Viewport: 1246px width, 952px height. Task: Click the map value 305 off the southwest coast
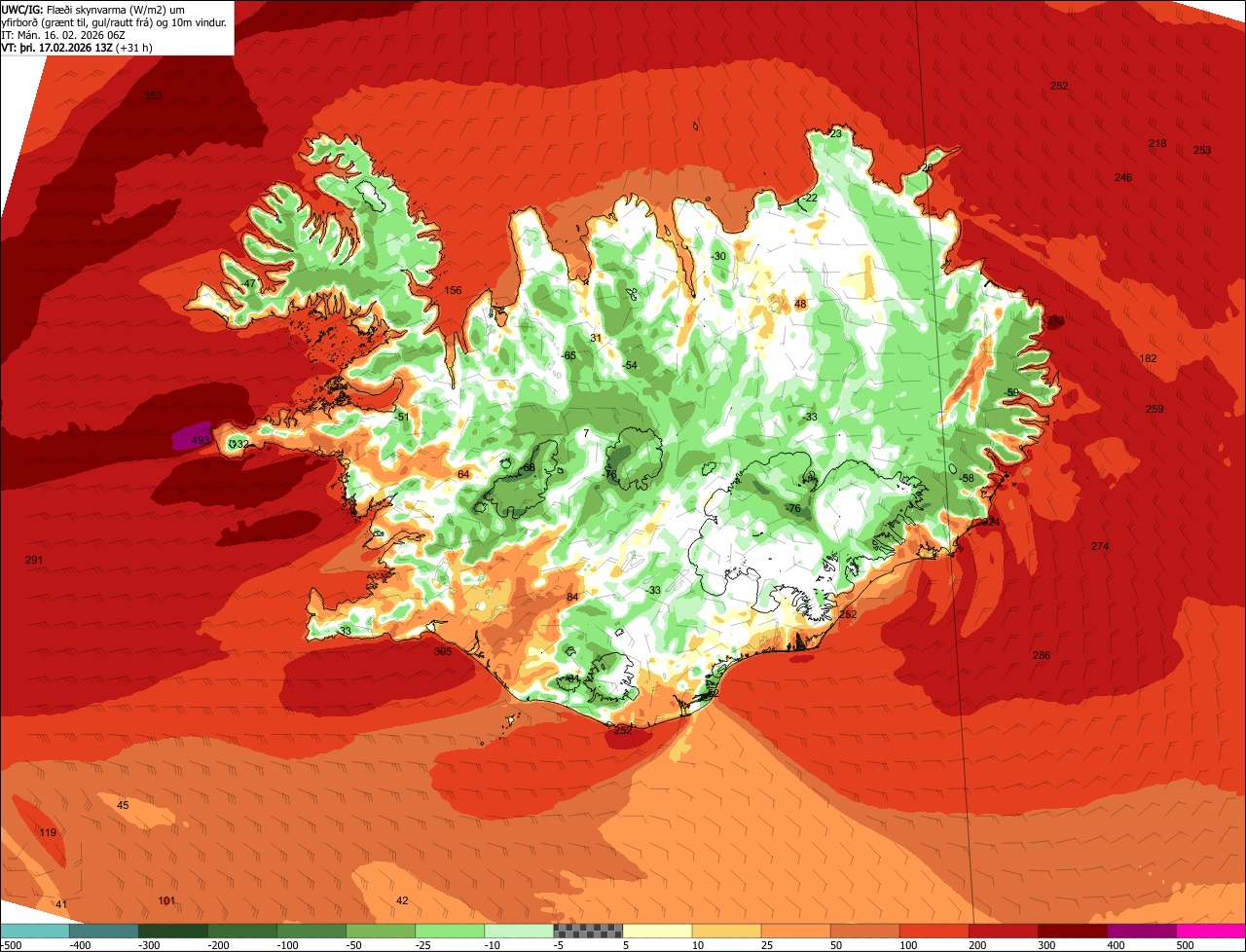pyautogui.click(x=443, y=651)
